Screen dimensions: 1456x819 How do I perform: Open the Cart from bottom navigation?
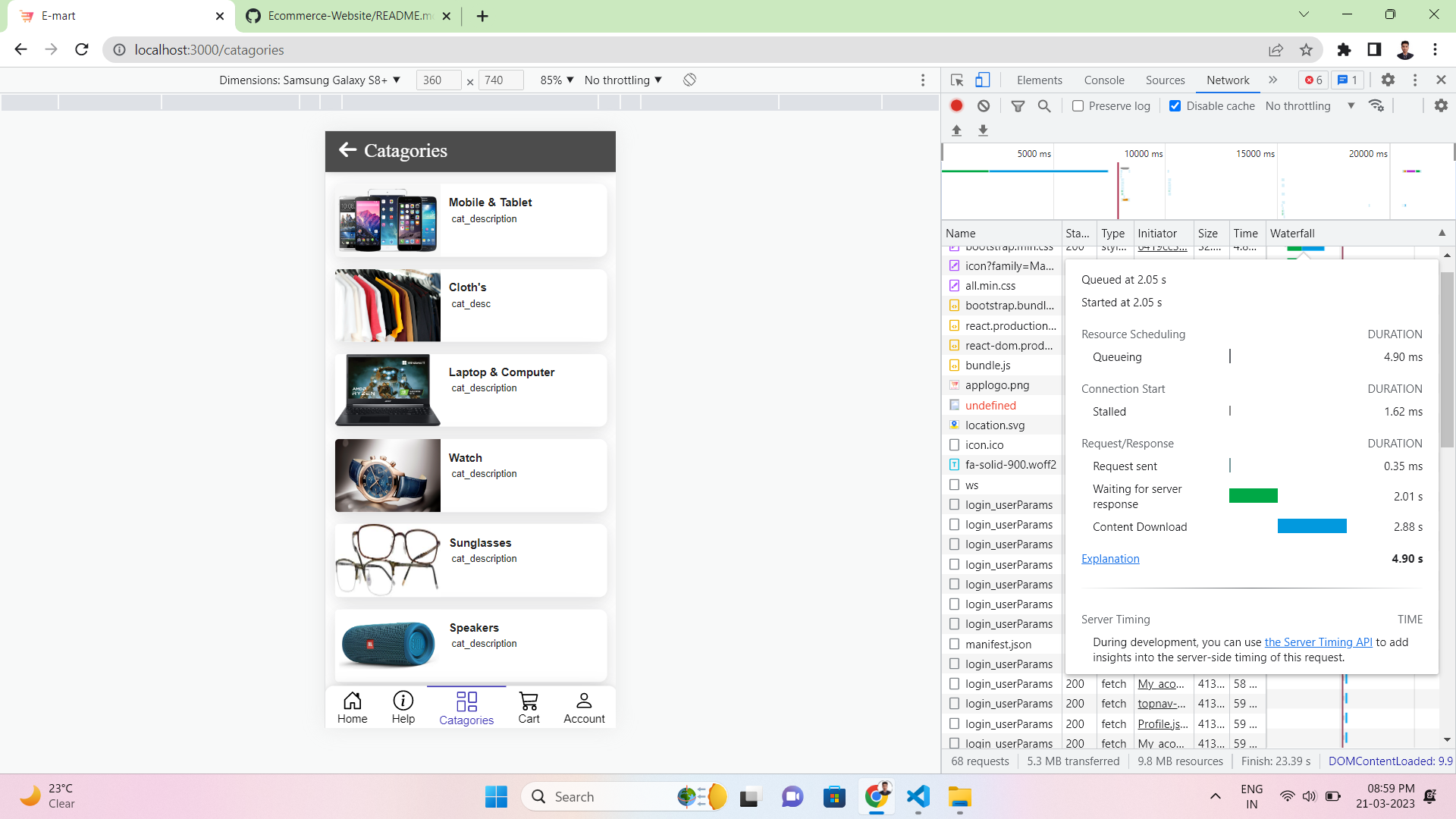click(x=529, y=706)
